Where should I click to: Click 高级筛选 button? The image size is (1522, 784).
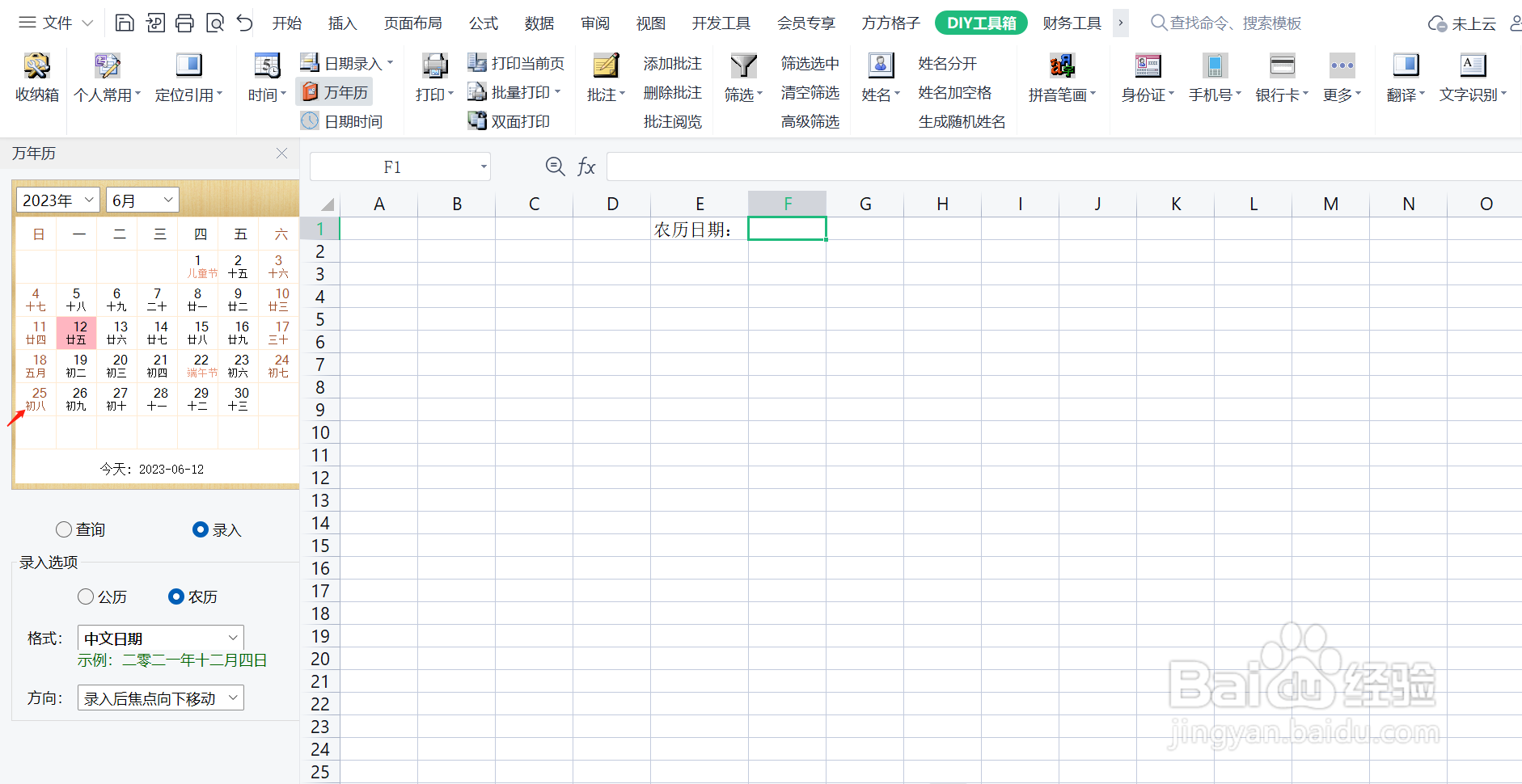tap(810, 121)
